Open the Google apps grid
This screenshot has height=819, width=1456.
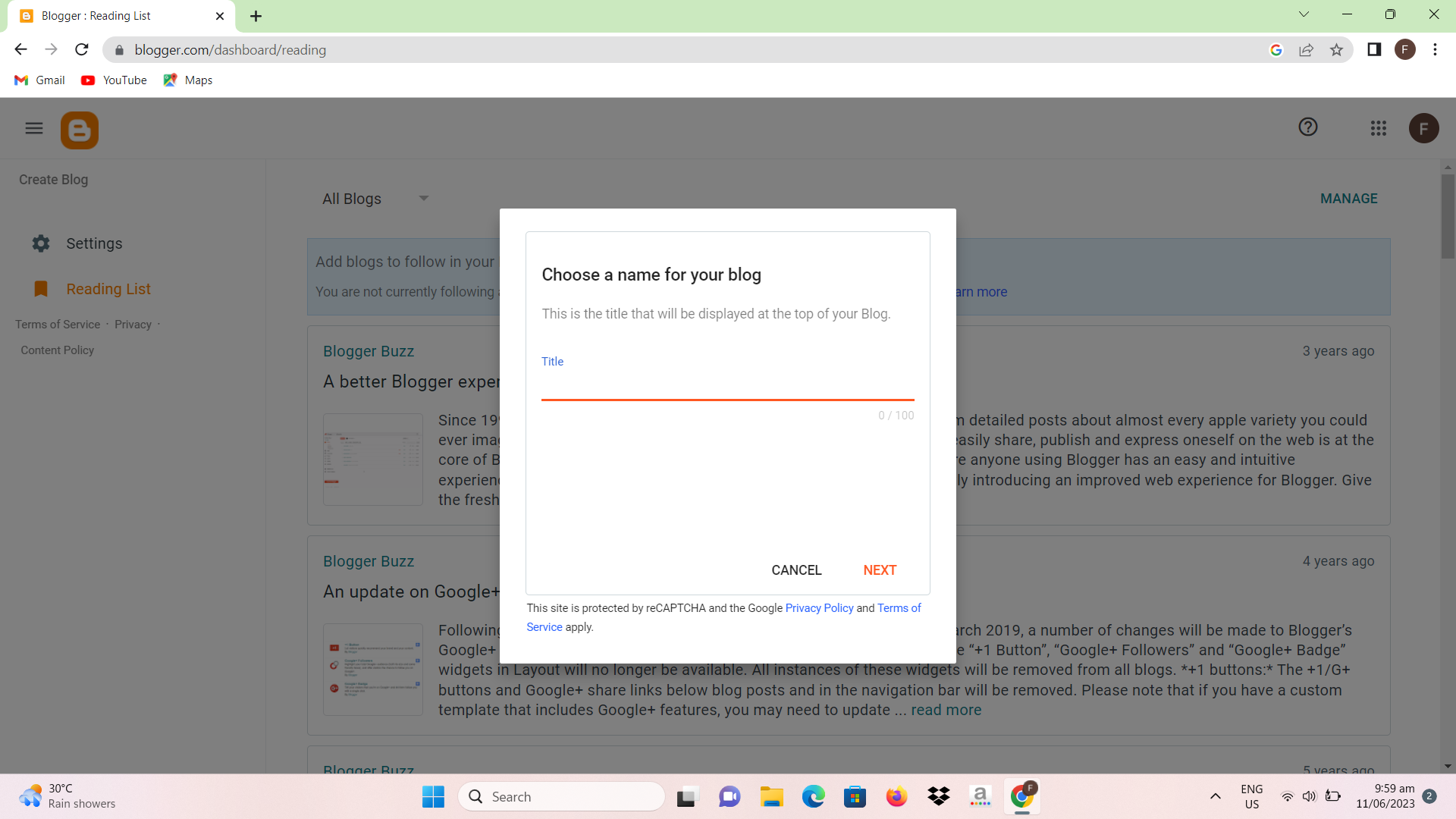point(1379,128)
